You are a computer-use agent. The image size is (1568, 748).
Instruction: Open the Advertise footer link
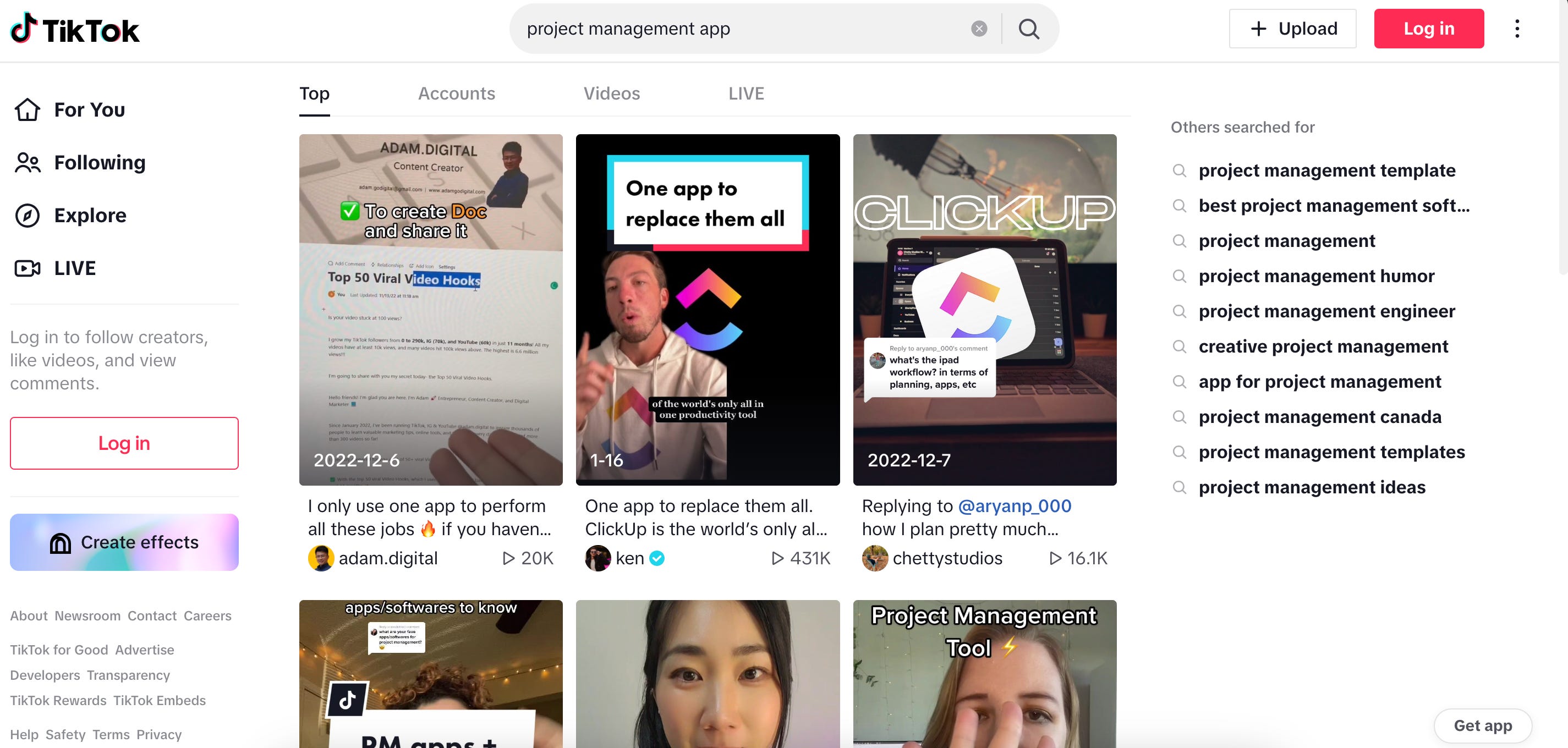click(x=145, y=650)
